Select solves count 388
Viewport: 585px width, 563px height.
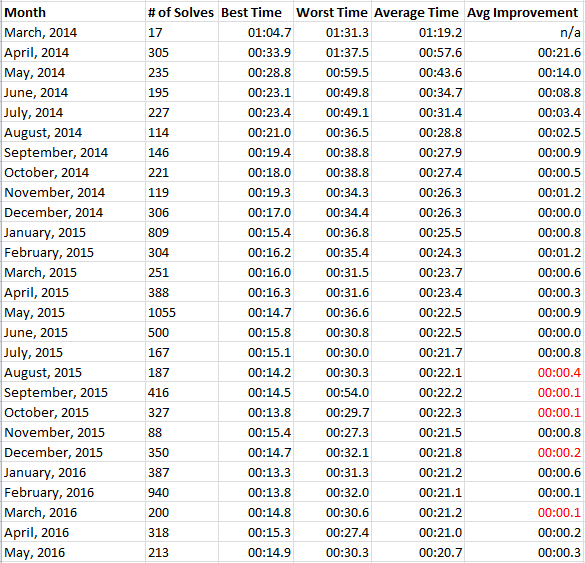(x=182, y=292)
